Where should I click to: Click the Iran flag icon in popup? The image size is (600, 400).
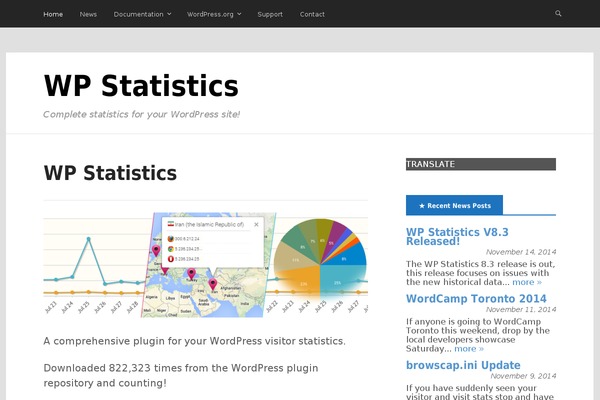point(171,224)
